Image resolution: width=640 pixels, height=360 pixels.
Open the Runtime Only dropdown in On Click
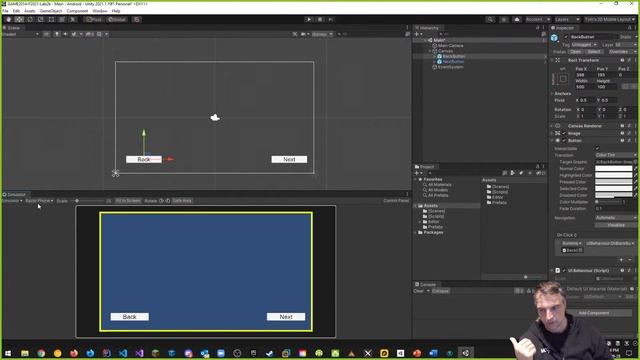[x=571, y=243]
